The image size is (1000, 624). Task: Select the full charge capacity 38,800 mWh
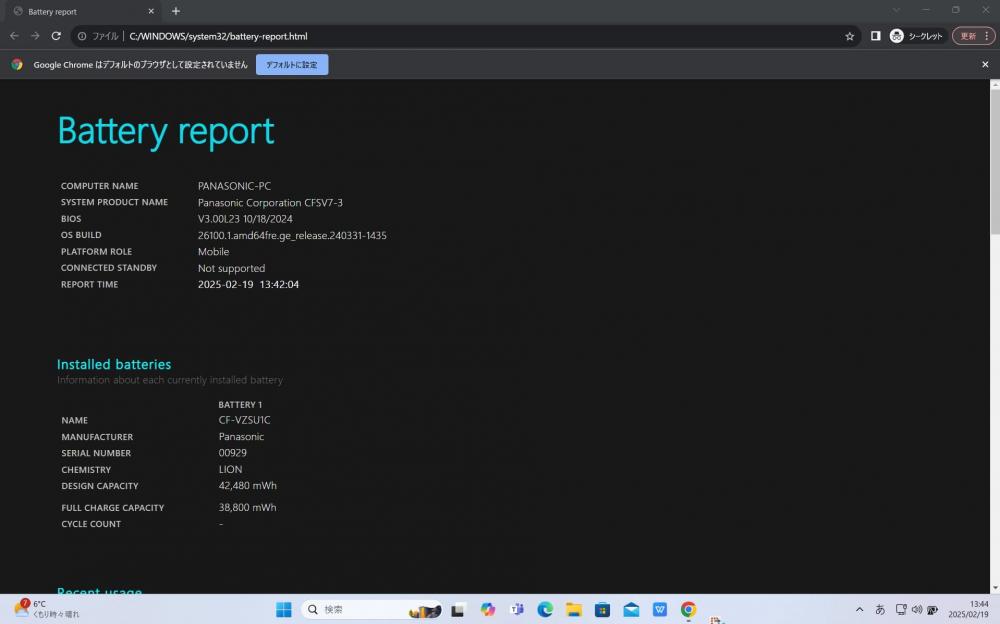(x=247, y=507)
